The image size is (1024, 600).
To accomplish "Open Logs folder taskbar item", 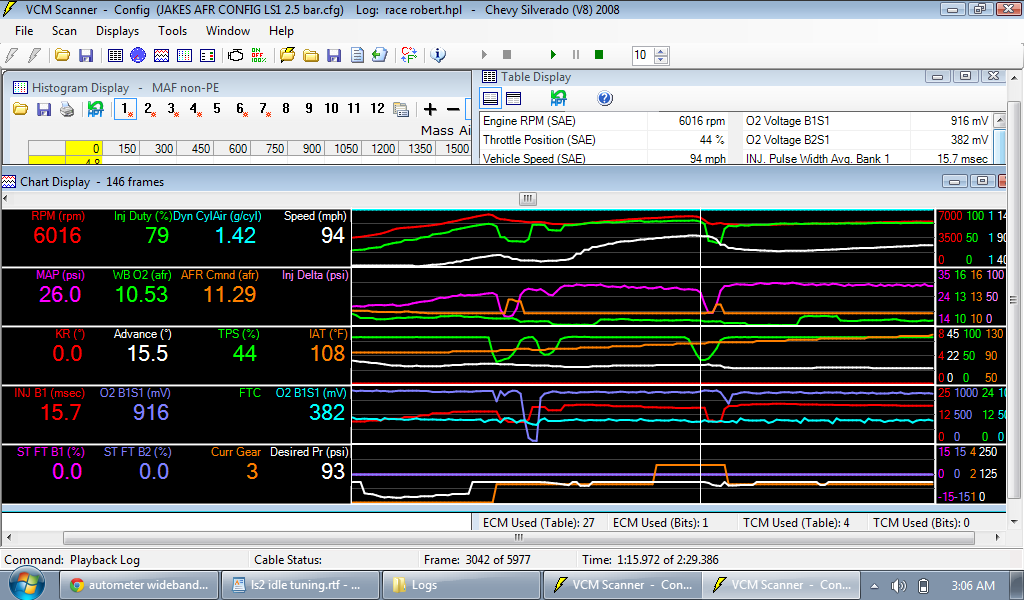I will [461, 585].
